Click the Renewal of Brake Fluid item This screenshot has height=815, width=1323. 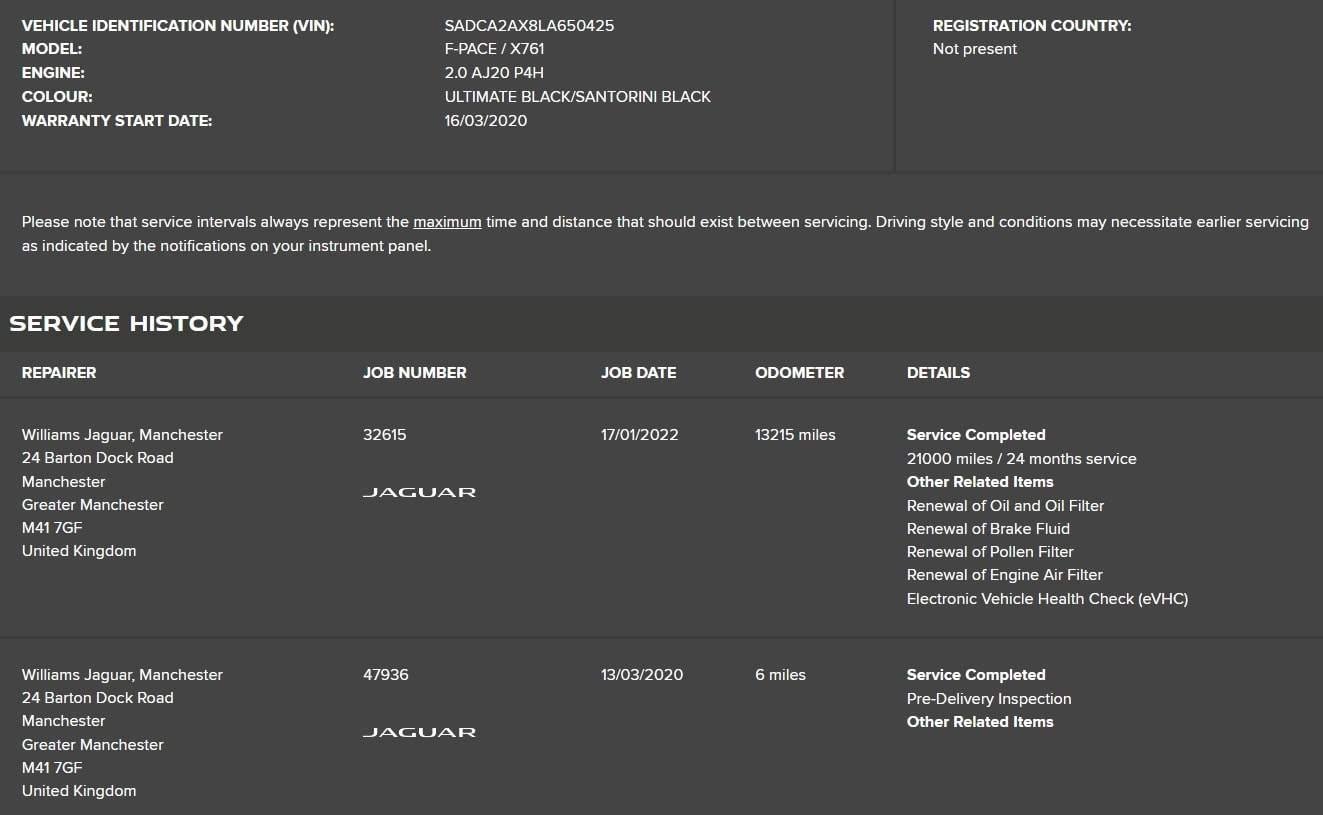(988, 529)
